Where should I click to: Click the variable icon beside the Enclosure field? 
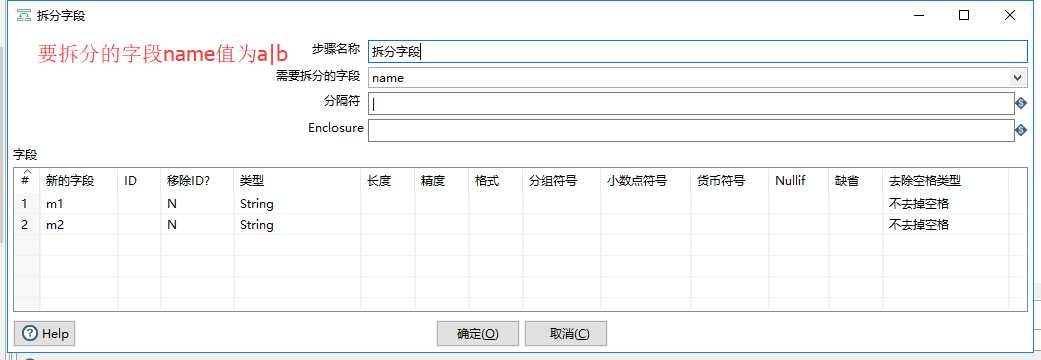coord(1021,131)
